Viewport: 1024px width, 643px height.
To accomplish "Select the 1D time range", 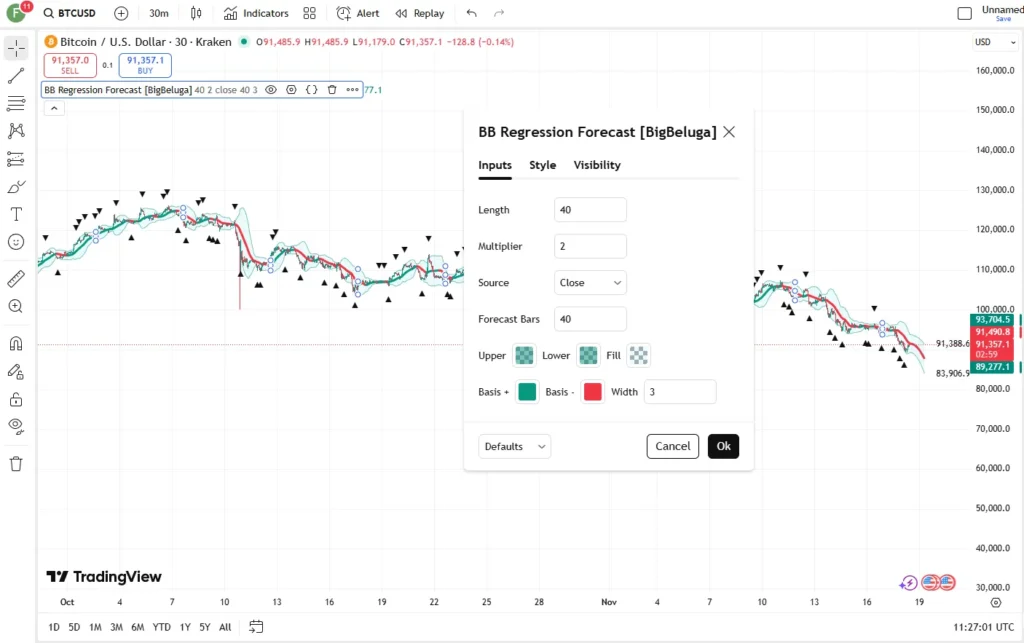I will [54, 627].
